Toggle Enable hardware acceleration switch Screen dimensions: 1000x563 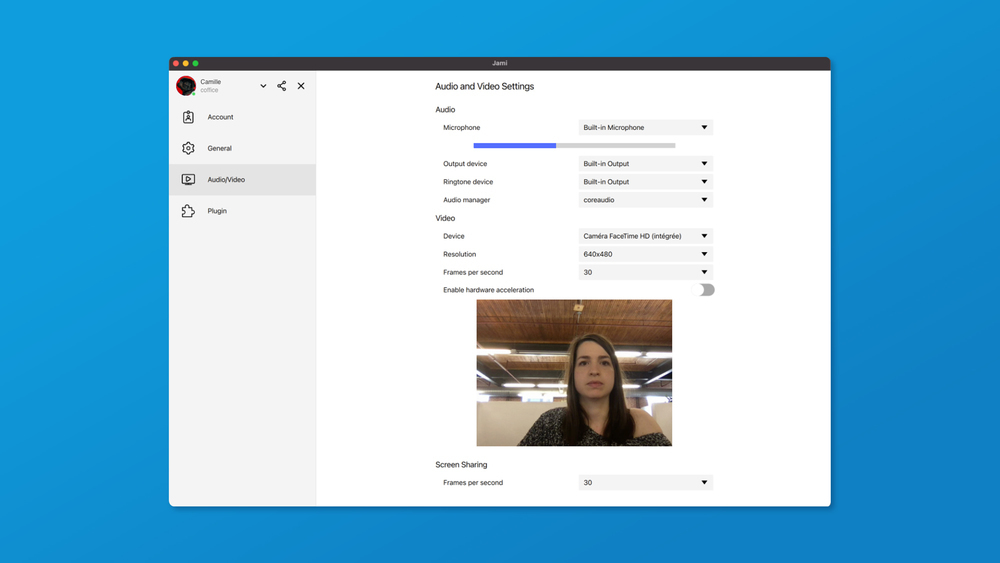click(x=704, y=289)
